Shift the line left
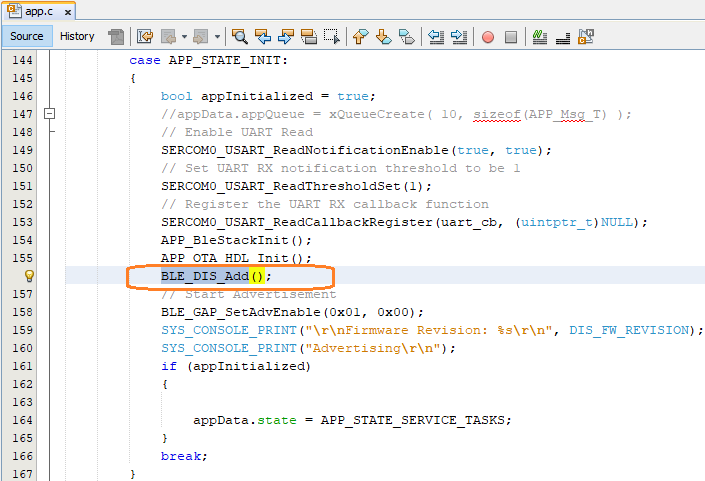The image size is (705, 481). click(436, 37)
